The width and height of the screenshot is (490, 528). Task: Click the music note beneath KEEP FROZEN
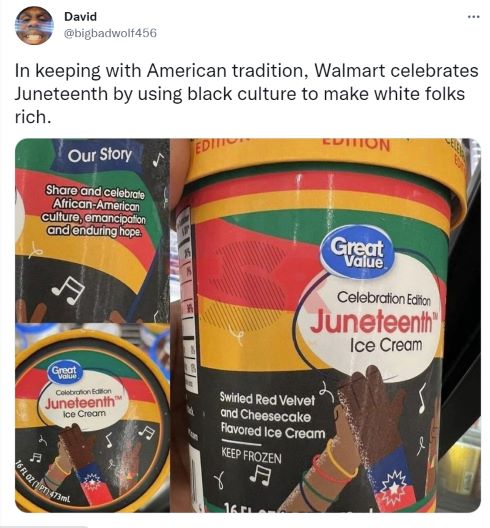260,475
